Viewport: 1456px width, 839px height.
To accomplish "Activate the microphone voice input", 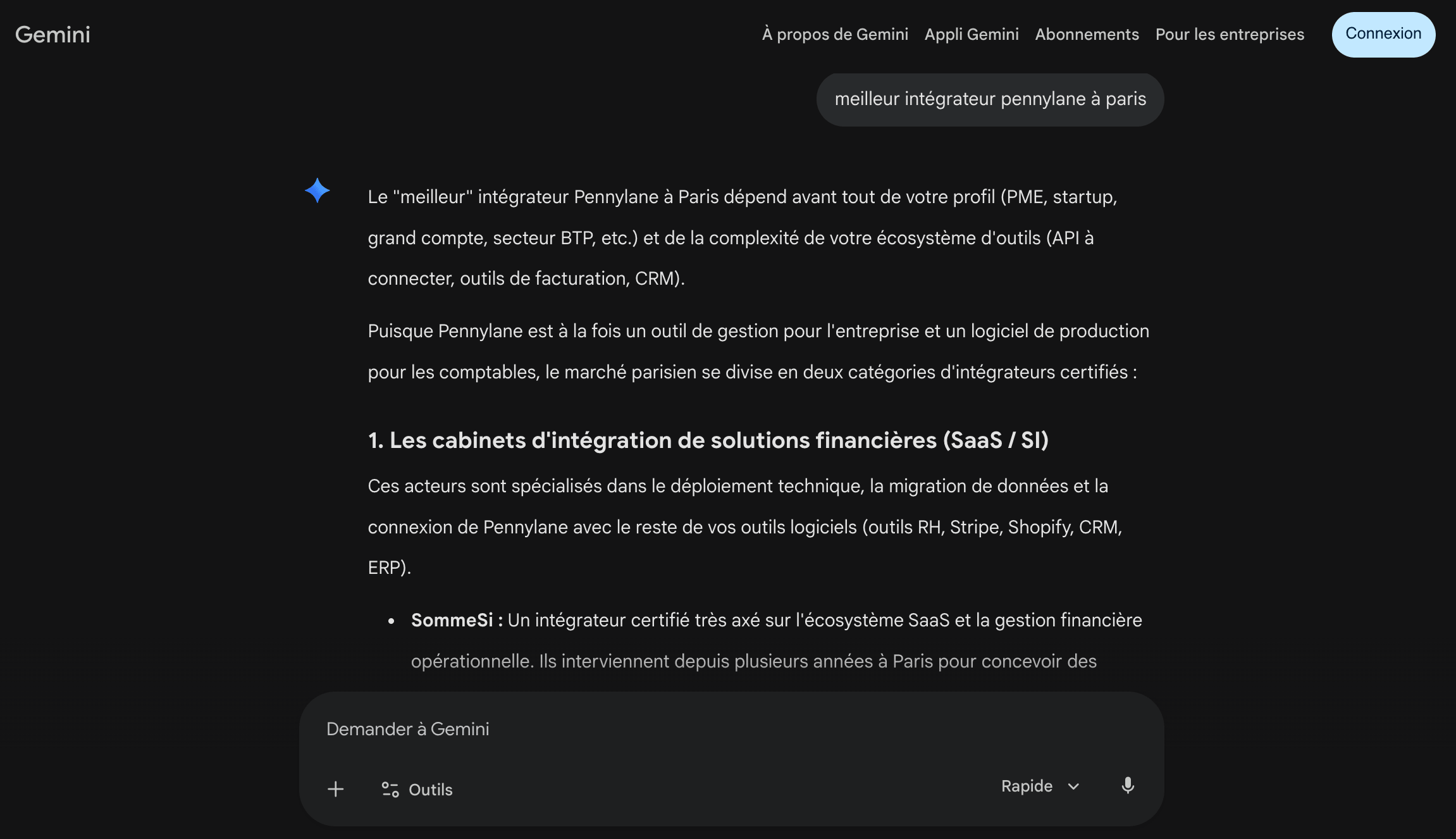I will [1128, 786].
